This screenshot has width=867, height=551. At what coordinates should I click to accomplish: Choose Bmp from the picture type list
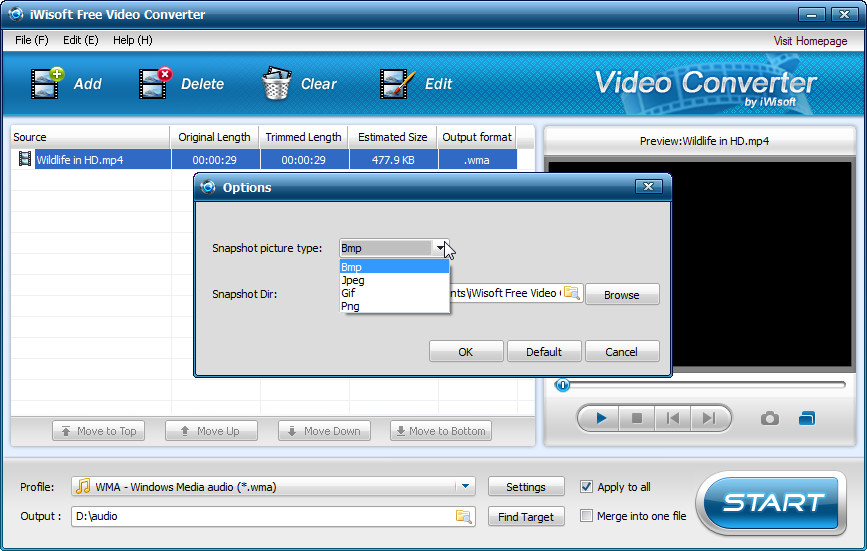pyautogui.click(x=394, y=267)
